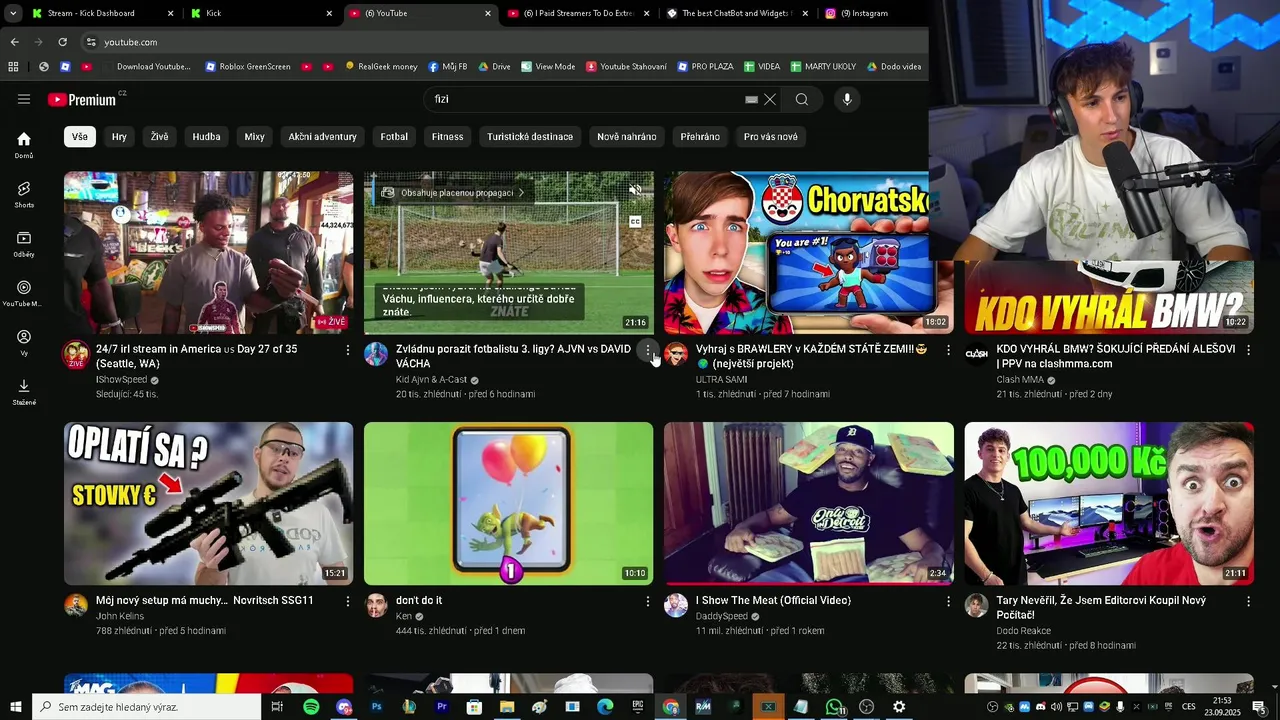Select the Vše filter chip

(x=79, y=137)
